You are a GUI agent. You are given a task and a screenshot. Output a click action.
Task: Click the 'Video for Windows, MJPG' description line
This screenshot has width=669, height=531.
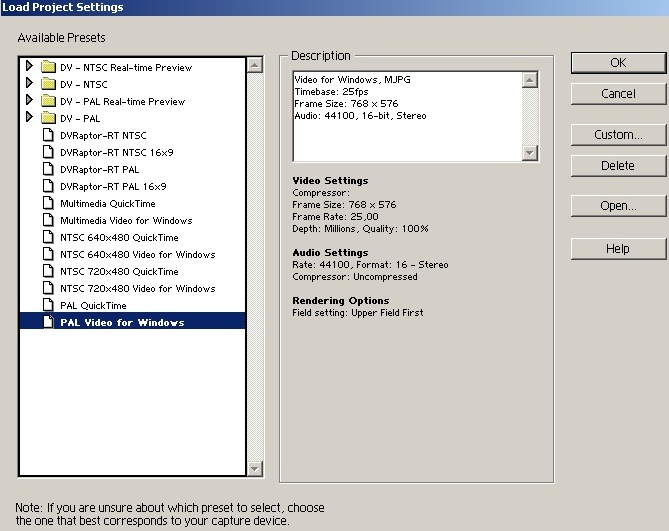pos(352,80)
